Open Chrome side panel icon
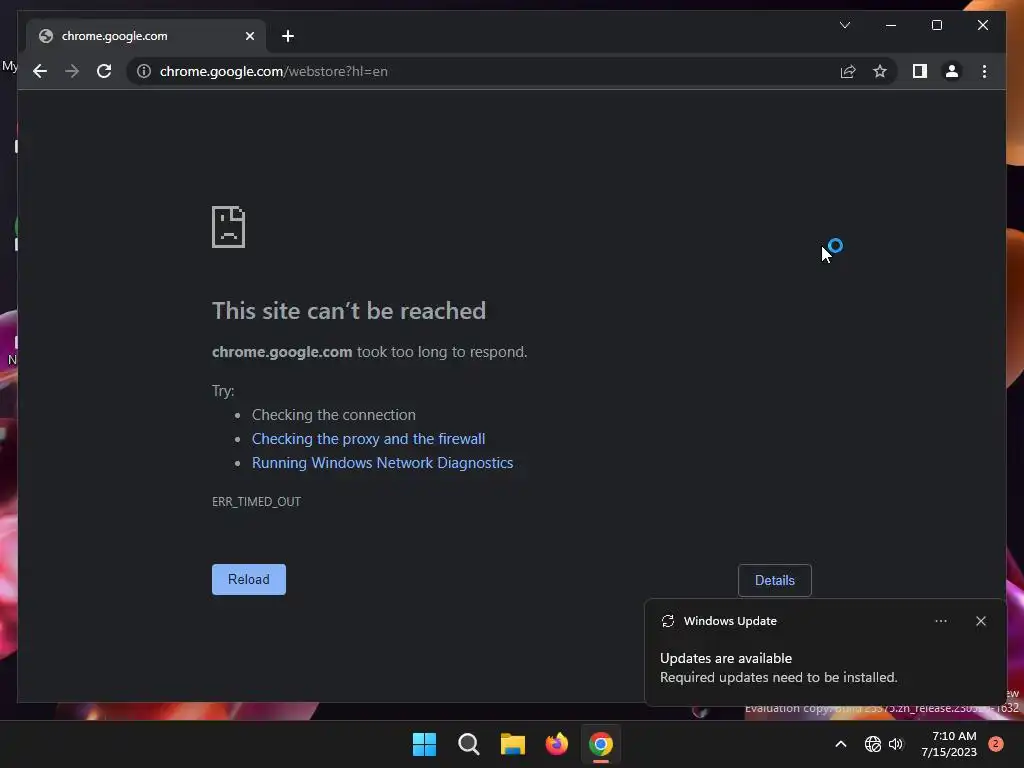 tap(920, 71)
